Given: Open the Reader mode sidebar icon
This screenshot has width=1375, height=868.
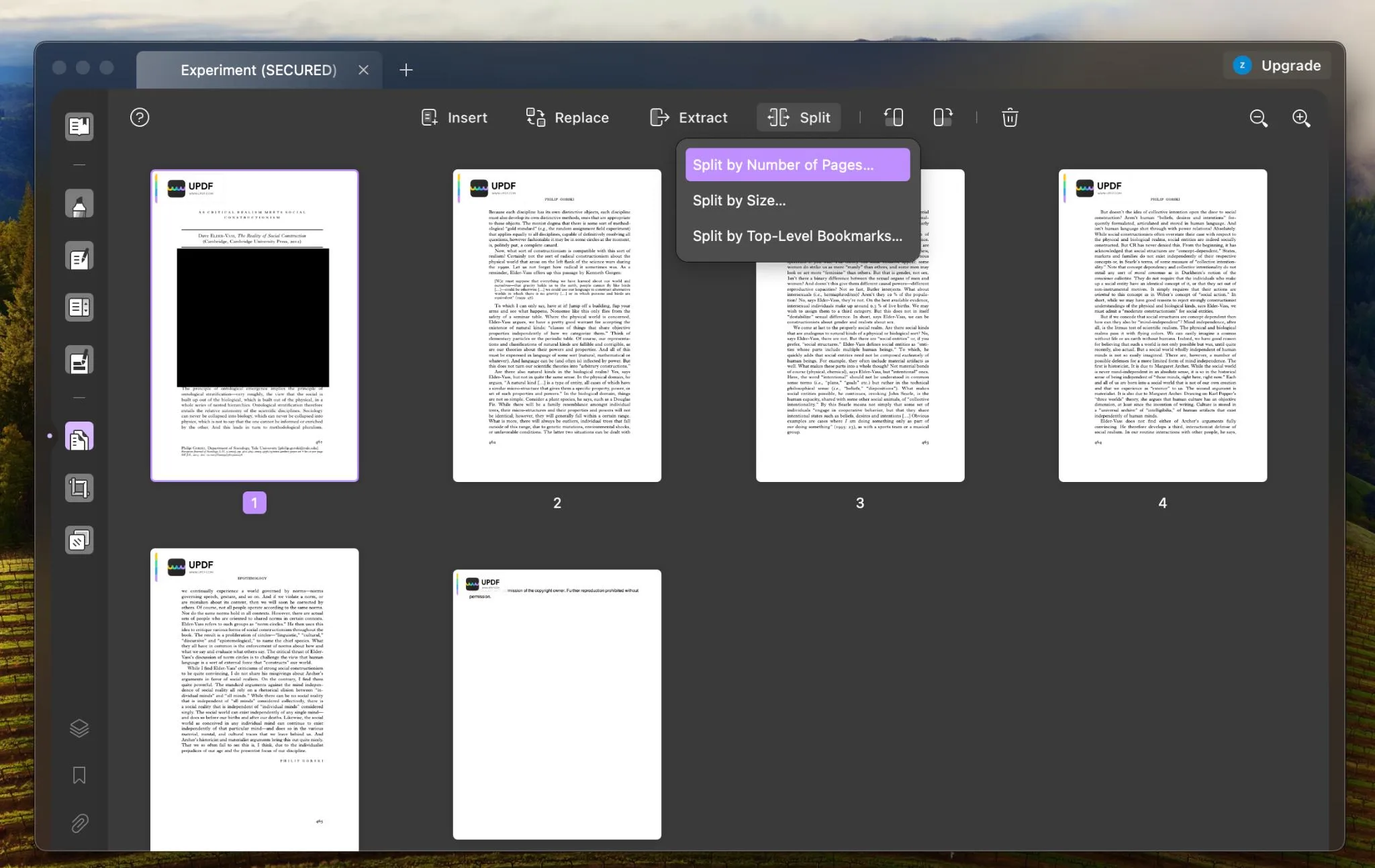Looking at the screenshot, I should click(x=79, y=126).
